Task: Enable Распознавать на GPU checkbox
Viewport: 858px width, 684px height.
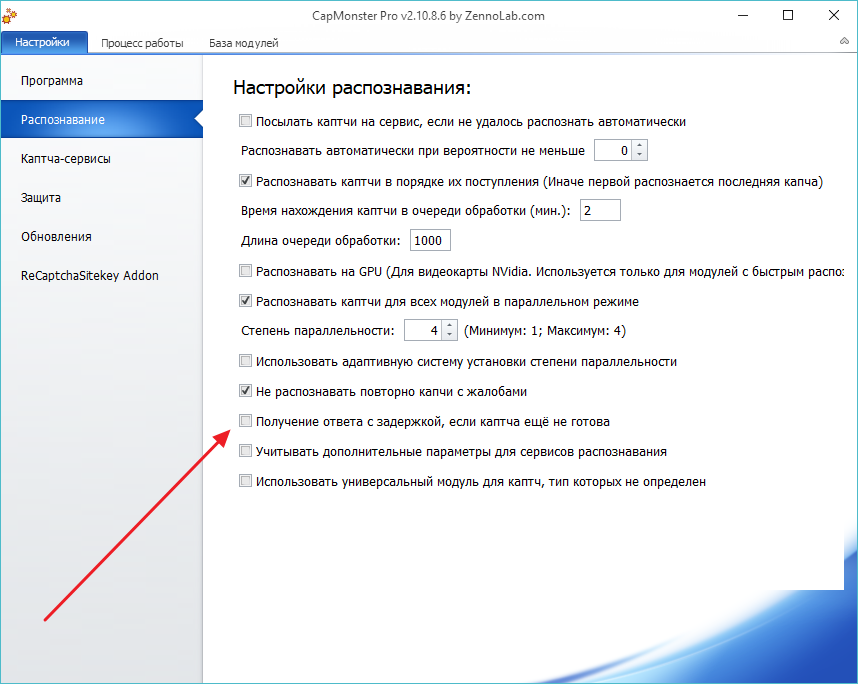Action: 245,270
